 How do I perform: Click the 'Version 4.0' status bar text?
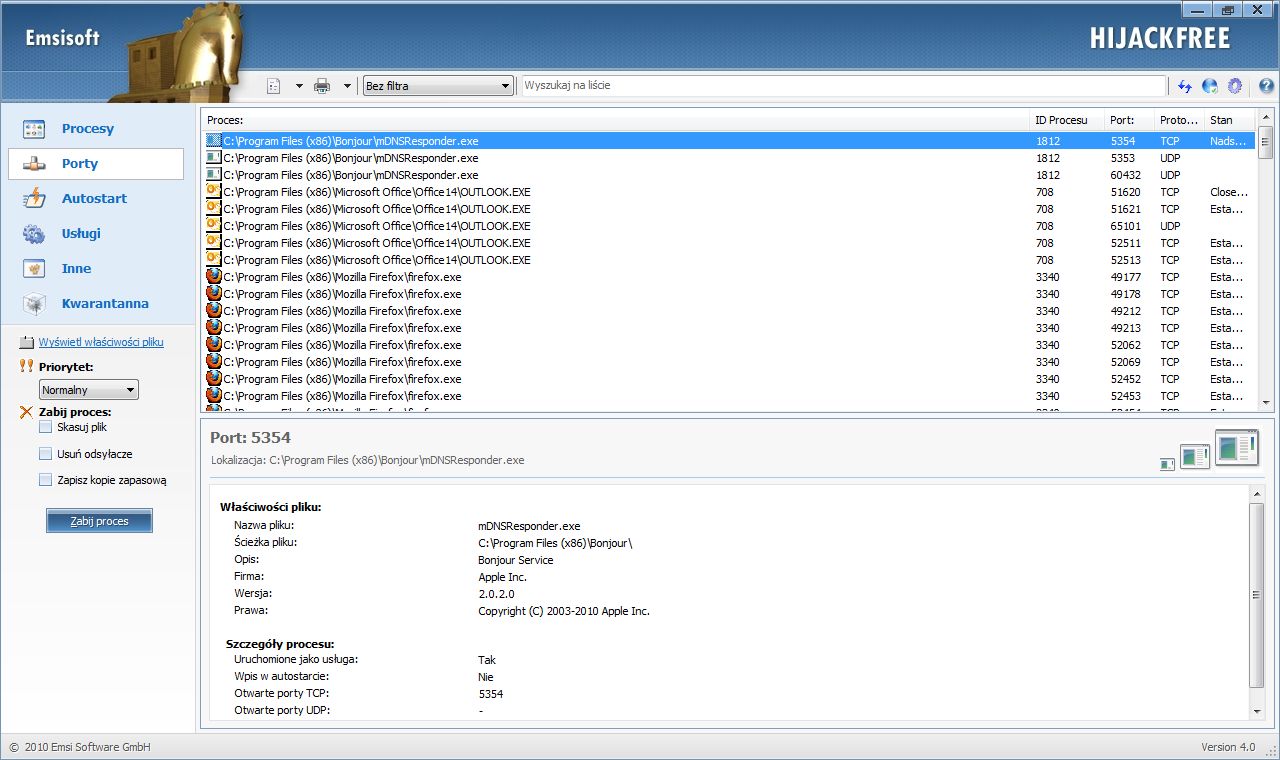point(1228,748)
